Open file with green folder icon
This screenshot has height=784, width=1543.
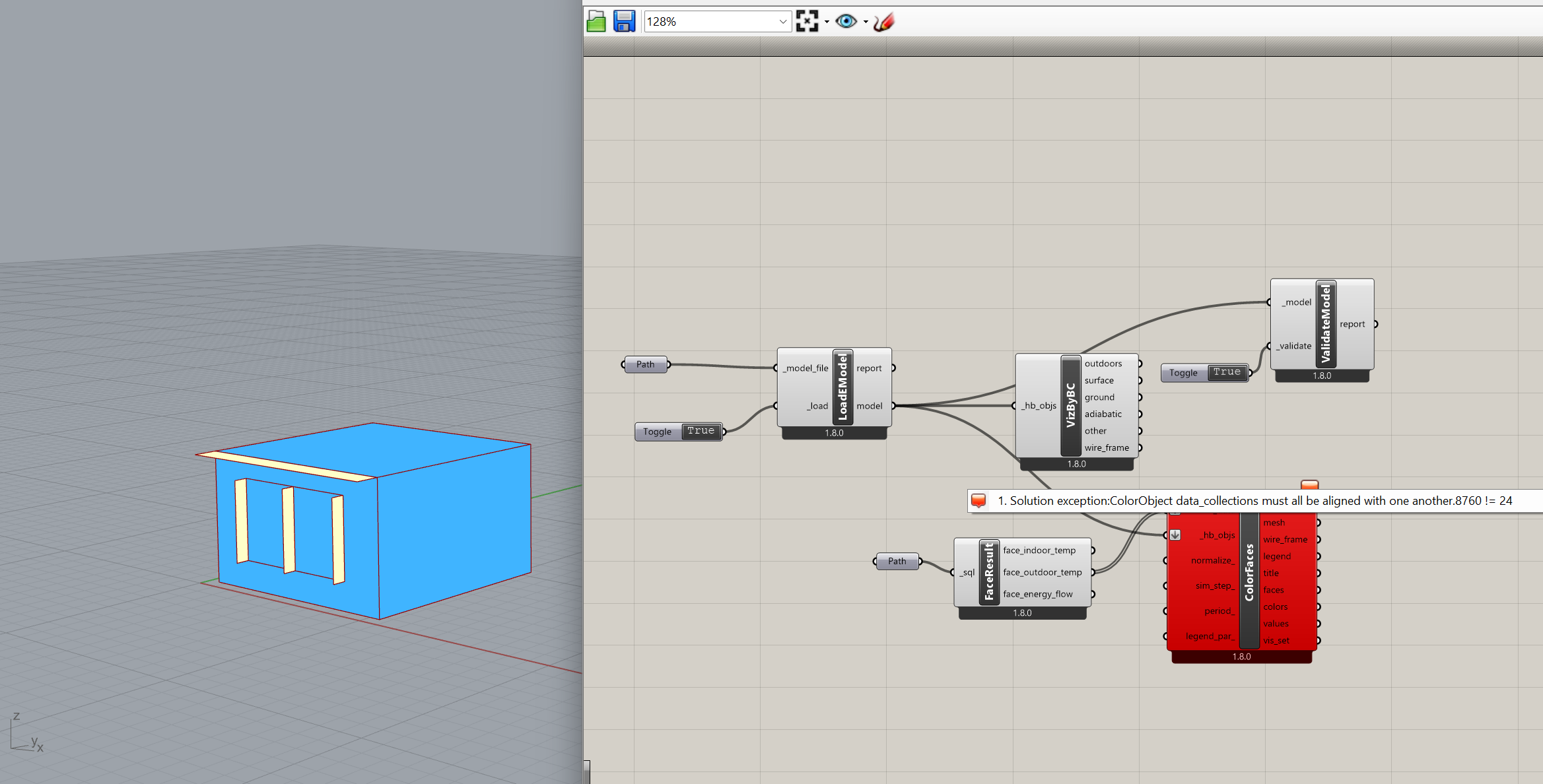[596, 21]
